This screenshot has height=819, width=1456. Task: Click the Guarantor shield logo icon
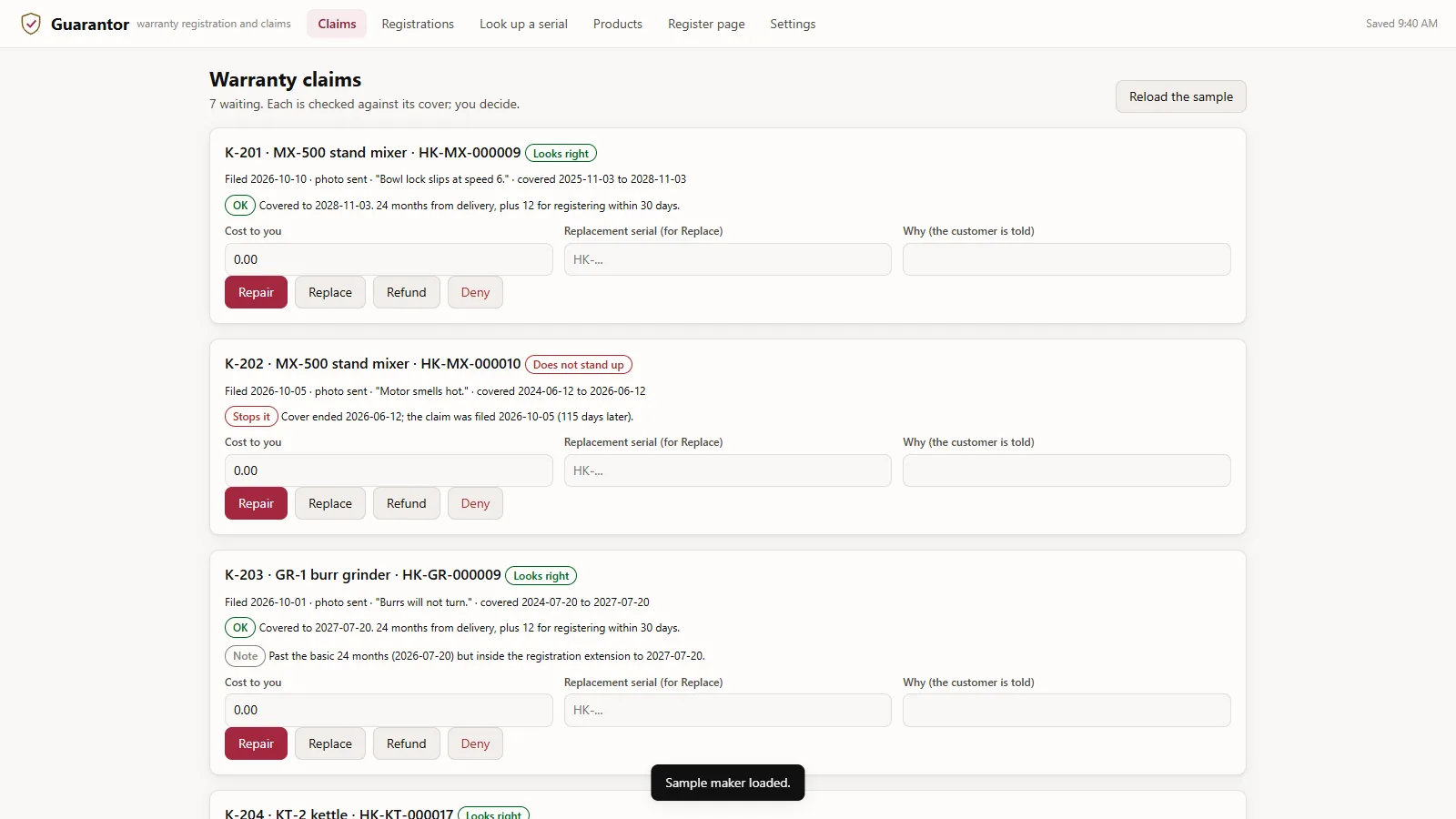click(31, 24)
